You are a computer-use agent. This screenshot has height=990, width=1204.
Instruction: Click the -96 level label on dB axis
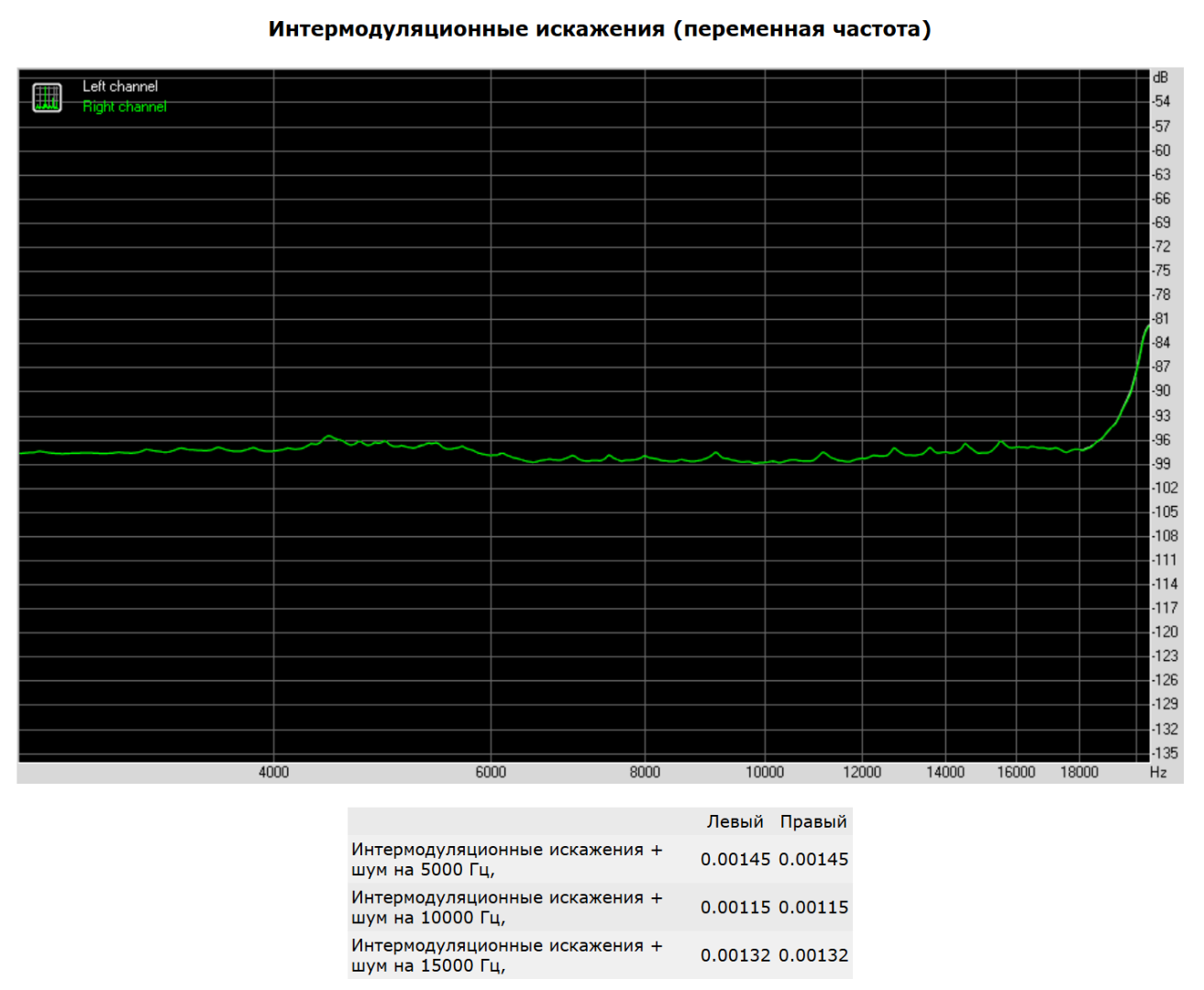1162,440
